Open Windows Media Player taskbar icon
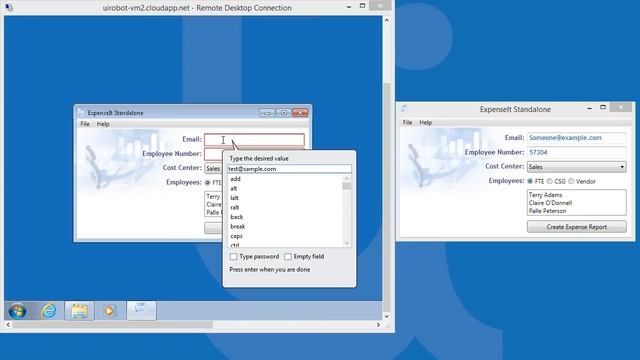This screenshot has width=640, height=360. click(x=109, y=311)
